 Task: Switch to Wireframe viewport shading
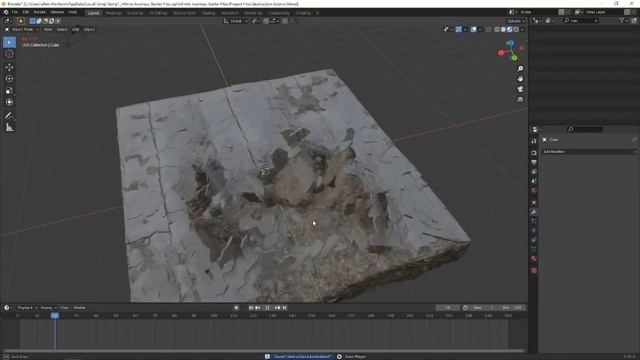(x=497, y=29)
